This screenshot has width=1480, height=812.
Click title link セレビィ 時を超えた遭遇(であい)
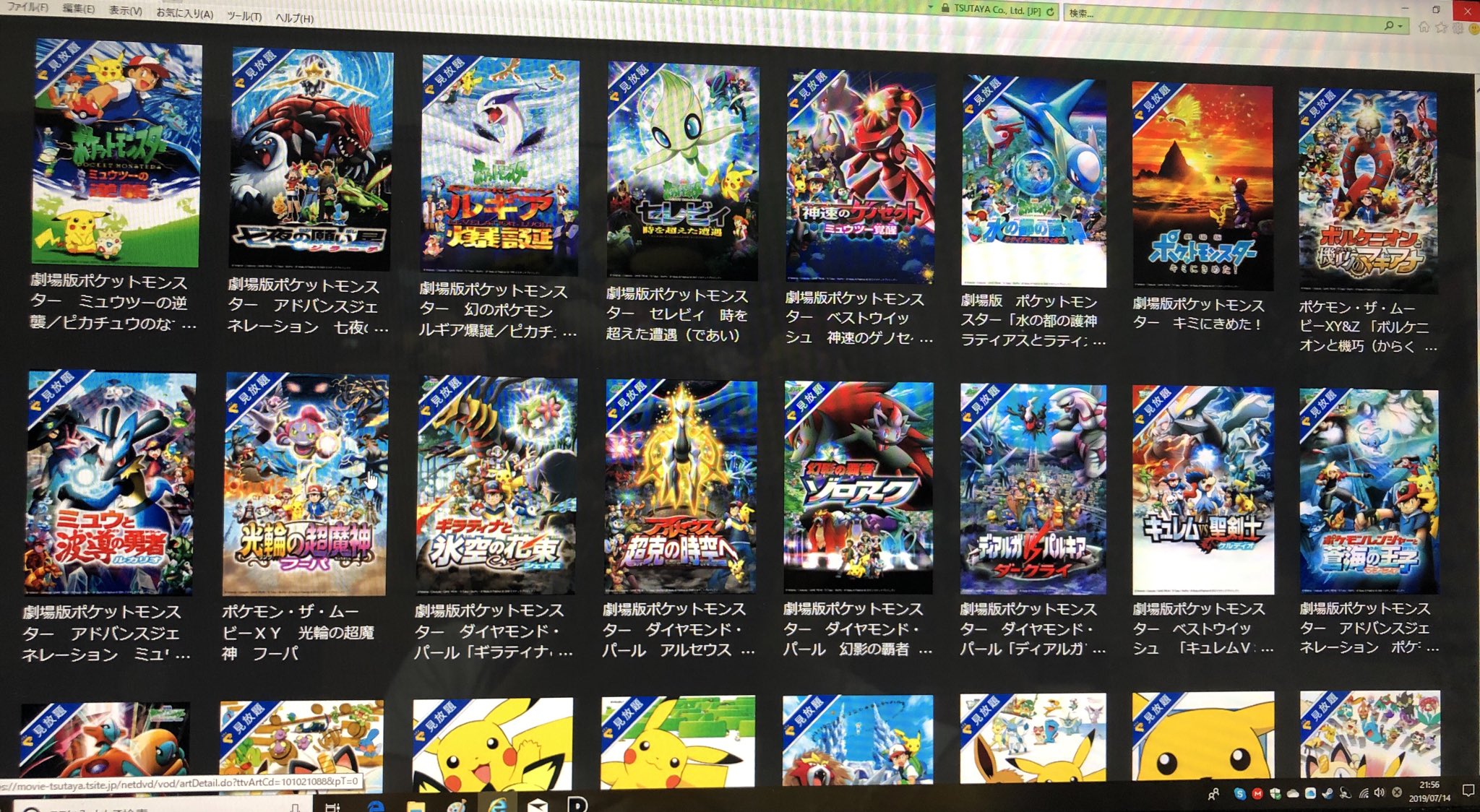tap(676, 315)
